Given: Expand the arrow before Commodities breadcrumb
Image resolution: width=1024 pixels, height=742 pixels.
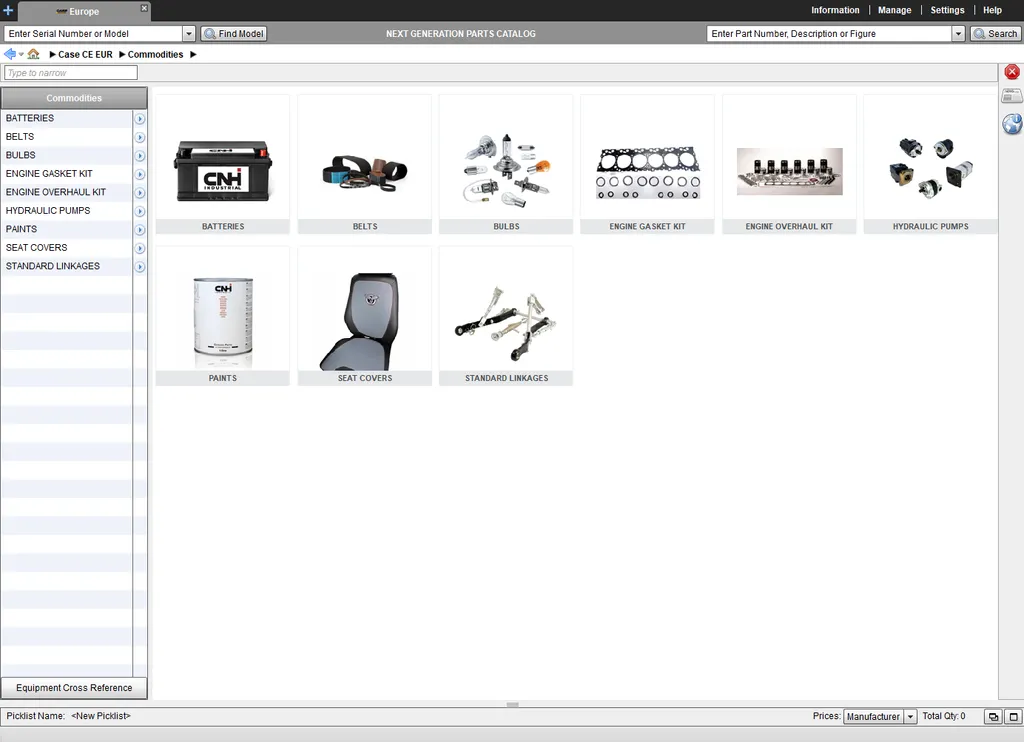Looking at the screenshot, I should [122, 55].
